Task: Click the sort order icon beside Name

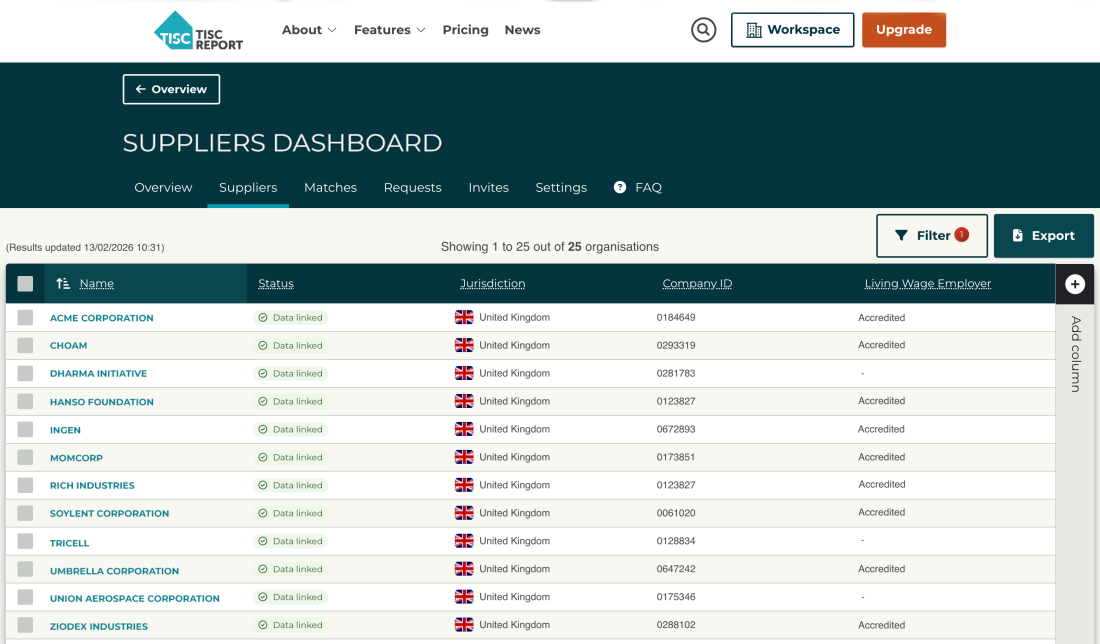Action: click(63, 284)
